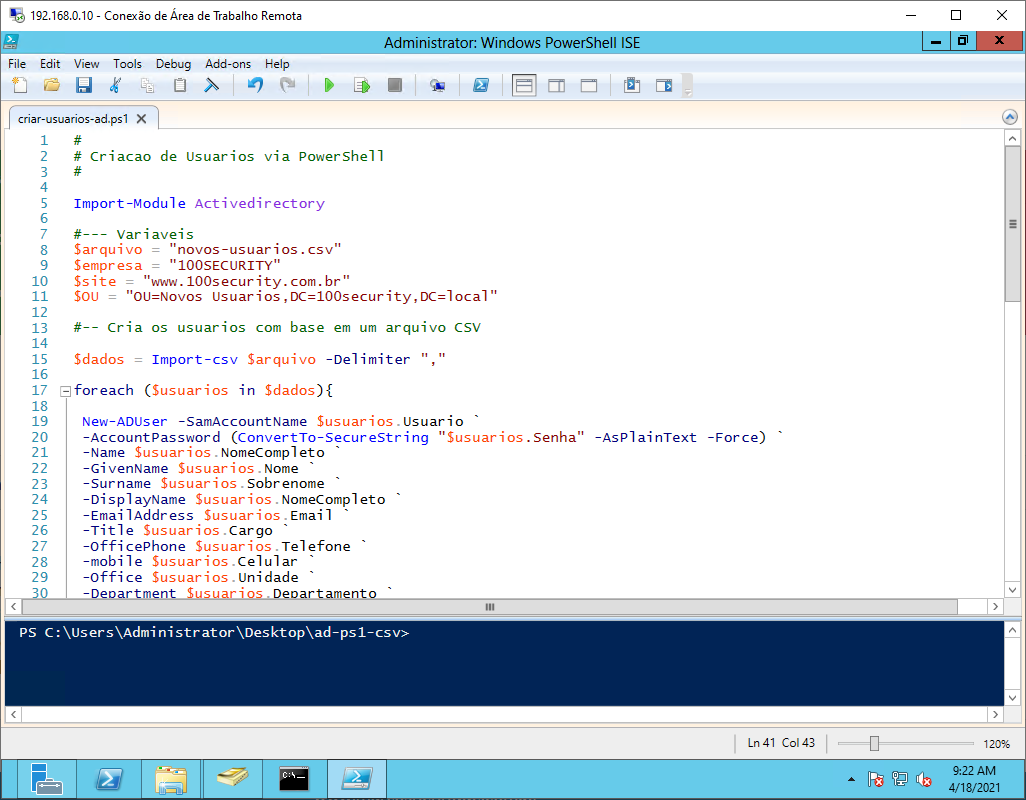Image resolution: width=1026 pixels, height=800 pixels.
Task: Expand the toolbar overflow chevron
Action: (x=687, y=90)
